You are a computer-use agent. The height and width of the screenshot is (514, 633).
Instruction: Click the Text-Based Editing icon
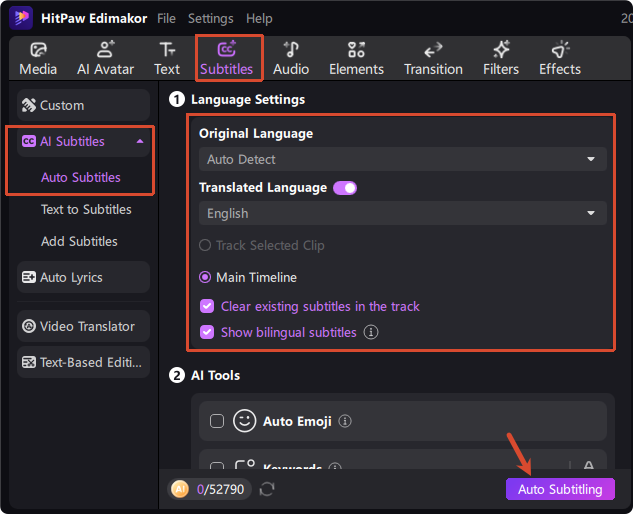[x=29, y=362]
